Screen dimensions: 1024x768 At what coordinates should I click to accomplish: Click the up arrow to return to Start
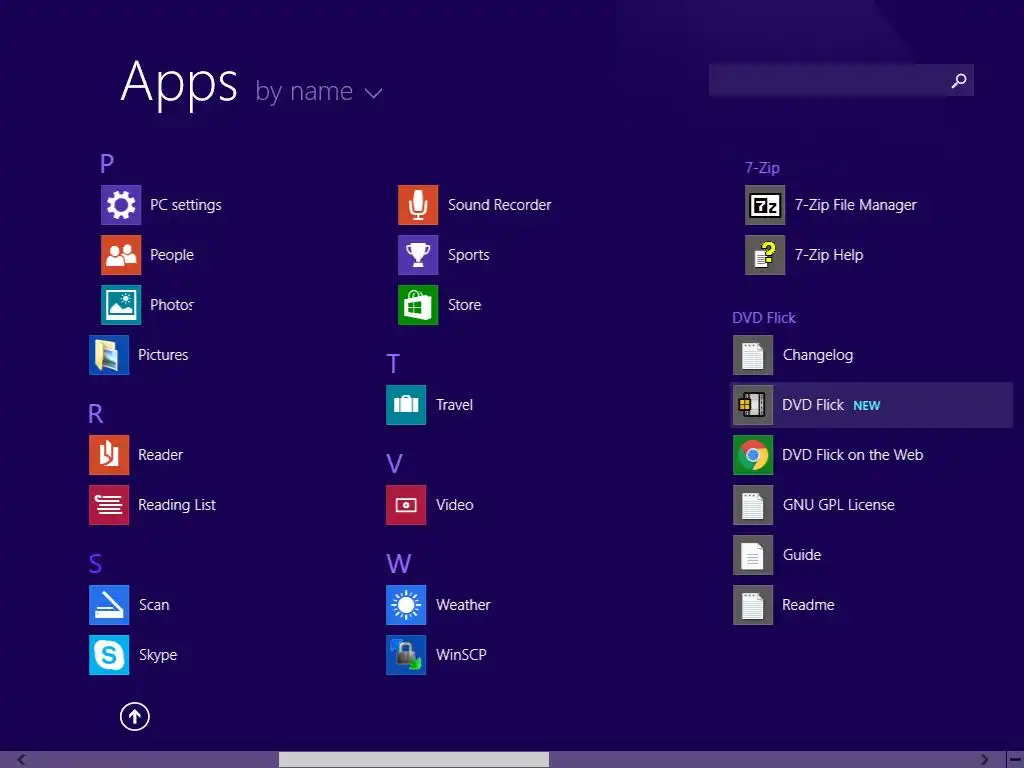pyautogui.click(x=135, y=717)
